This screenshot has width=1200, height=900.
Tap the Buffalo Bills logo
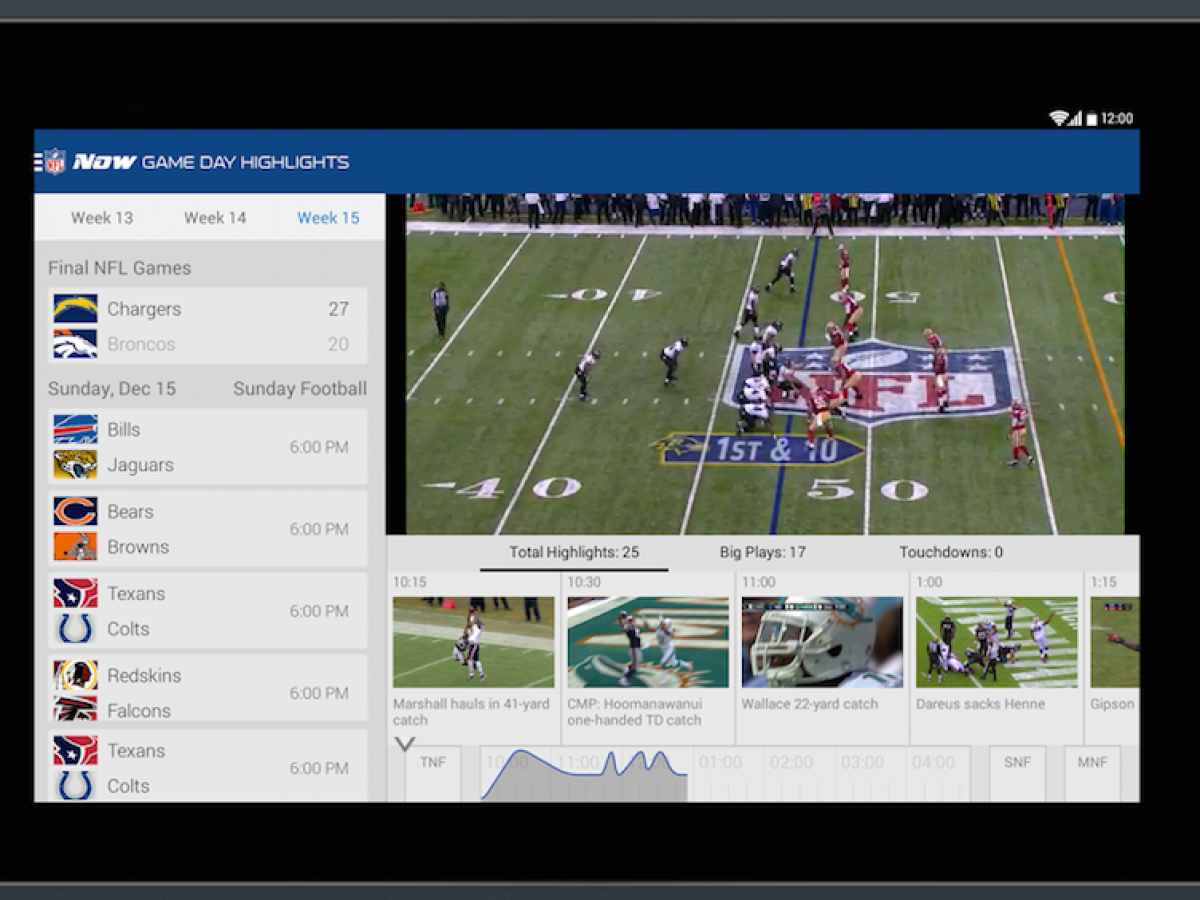[x=76, y=430]
